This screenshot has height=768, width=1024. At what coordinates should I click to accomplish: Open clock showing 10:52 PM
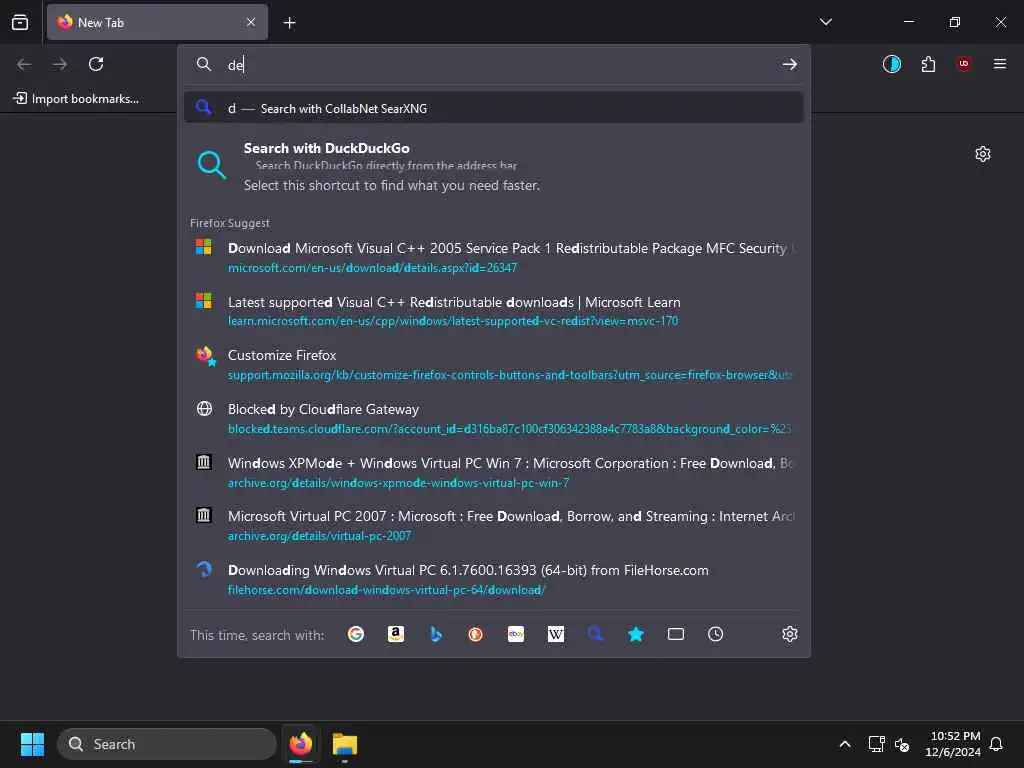tap(953, 744)
